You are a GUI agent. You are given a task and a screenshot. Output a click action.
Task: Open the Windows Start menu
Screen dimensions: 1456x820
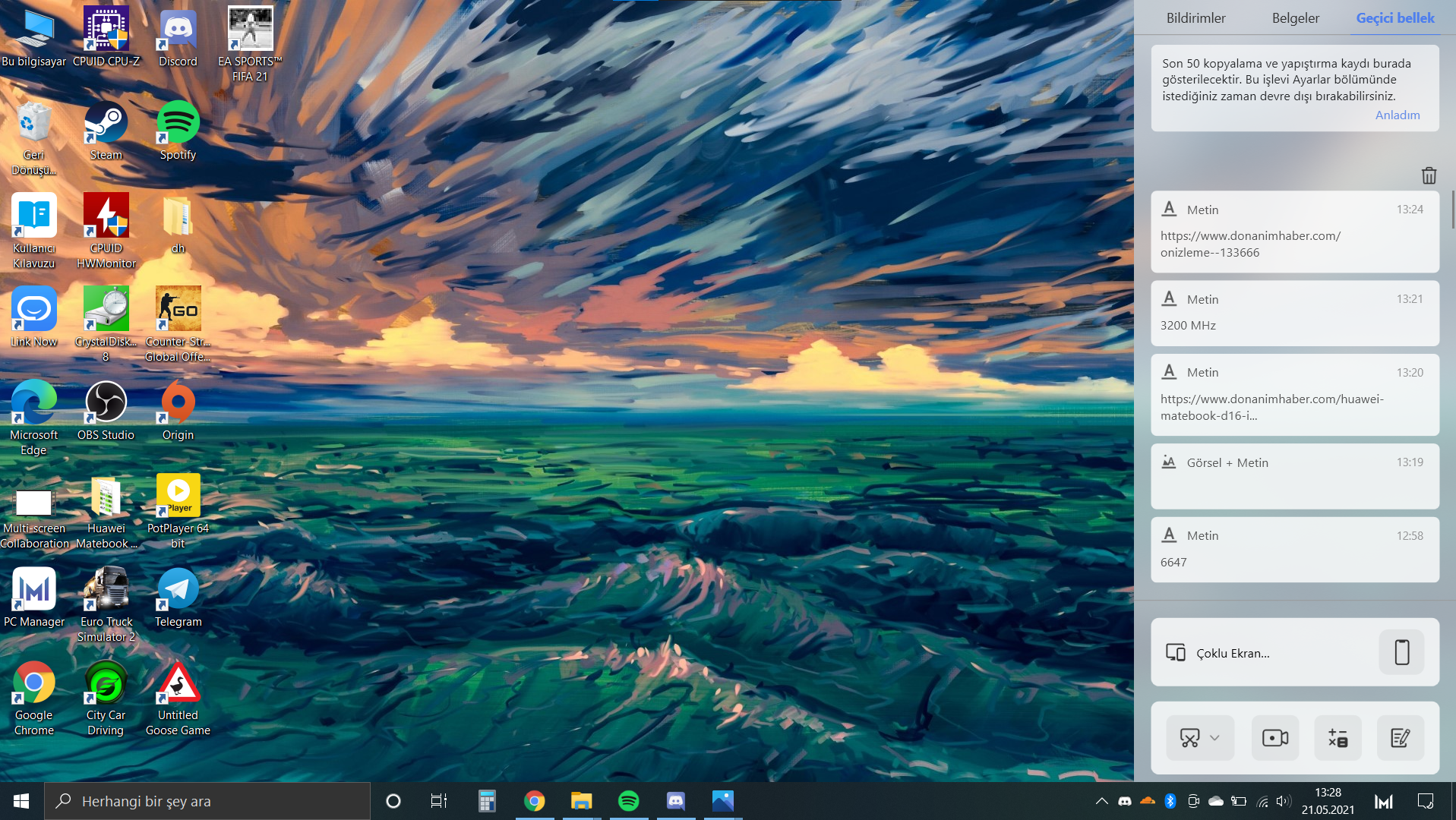point(21,801)
